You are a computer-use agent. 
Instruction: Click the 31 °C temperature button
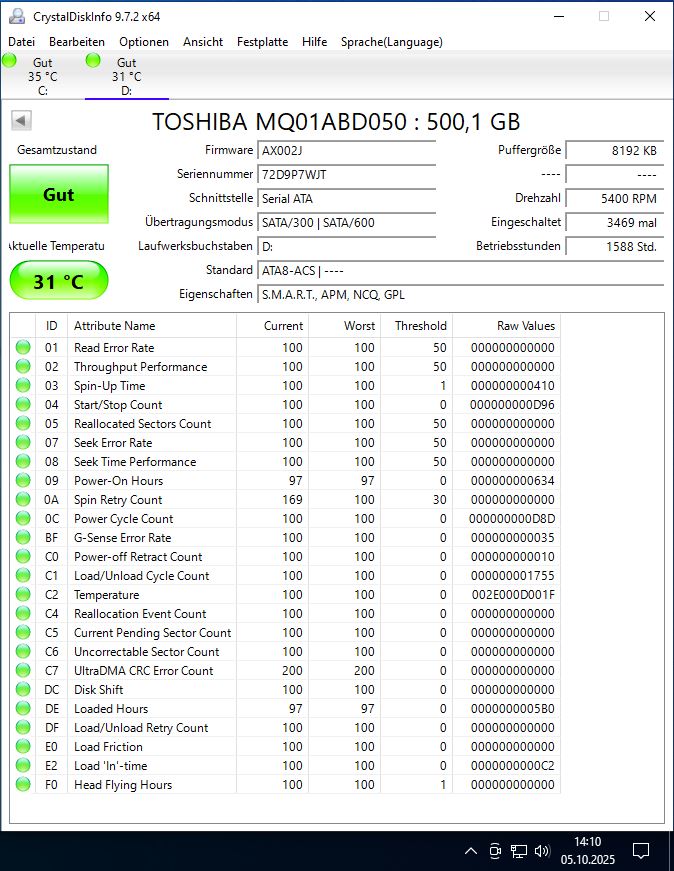(59, 281)
